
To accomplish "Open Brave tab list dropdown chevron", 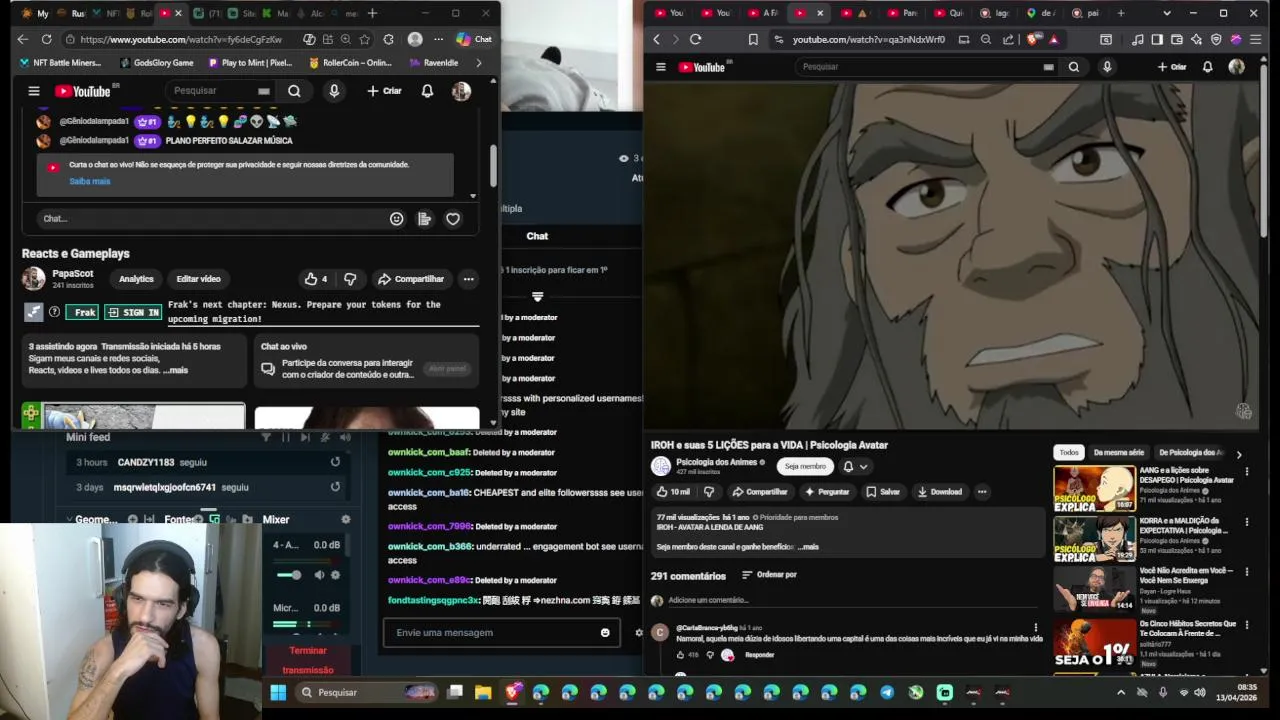I will click(1166, 13).
